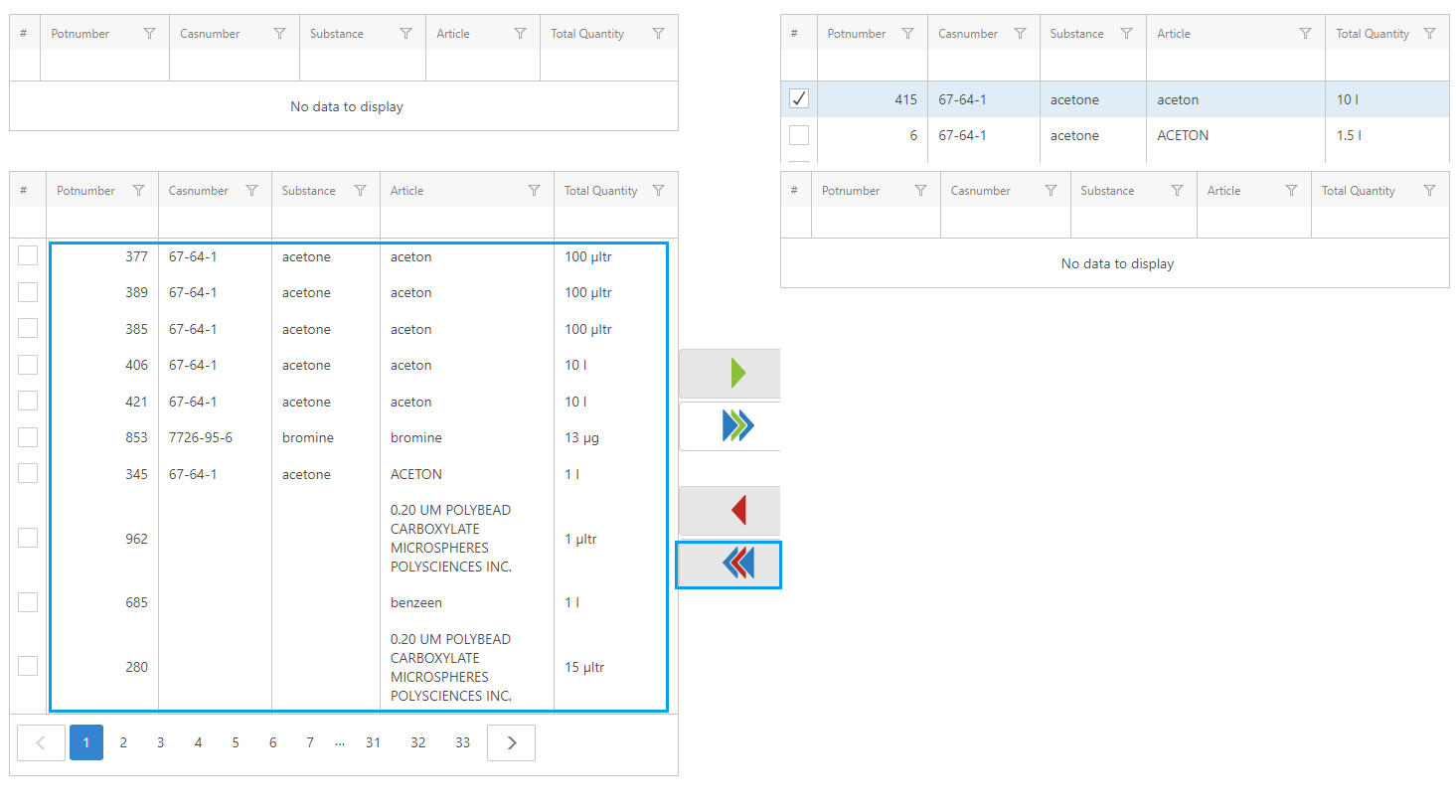Image resolution: width=1456 pixels, height=812 pixels.
Task: Sort main list by Potnumber column header
Action: pos(85,191)
